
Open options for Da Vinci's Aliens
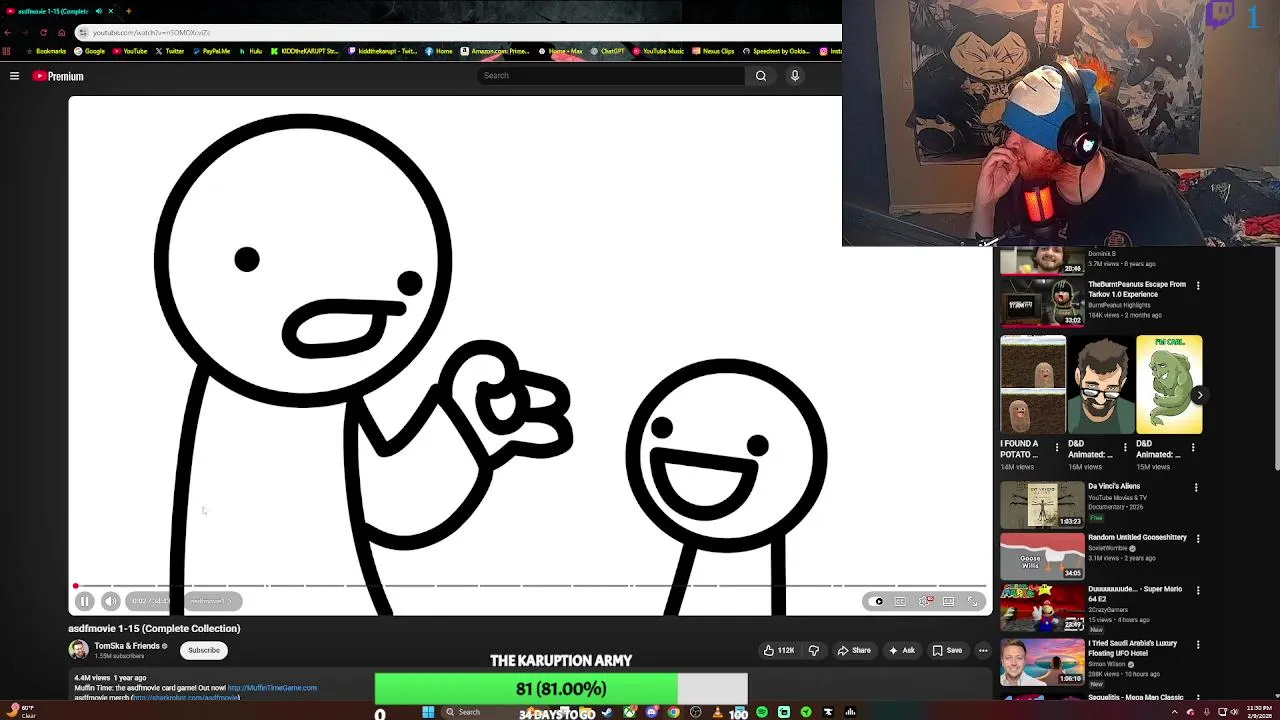tap(1196, 488)
